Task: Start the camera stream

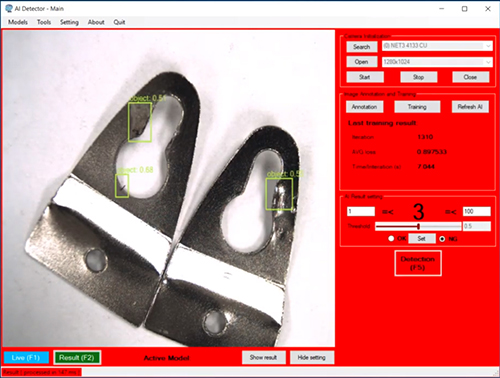Action: pyautogui.click(x=365, y=77)
